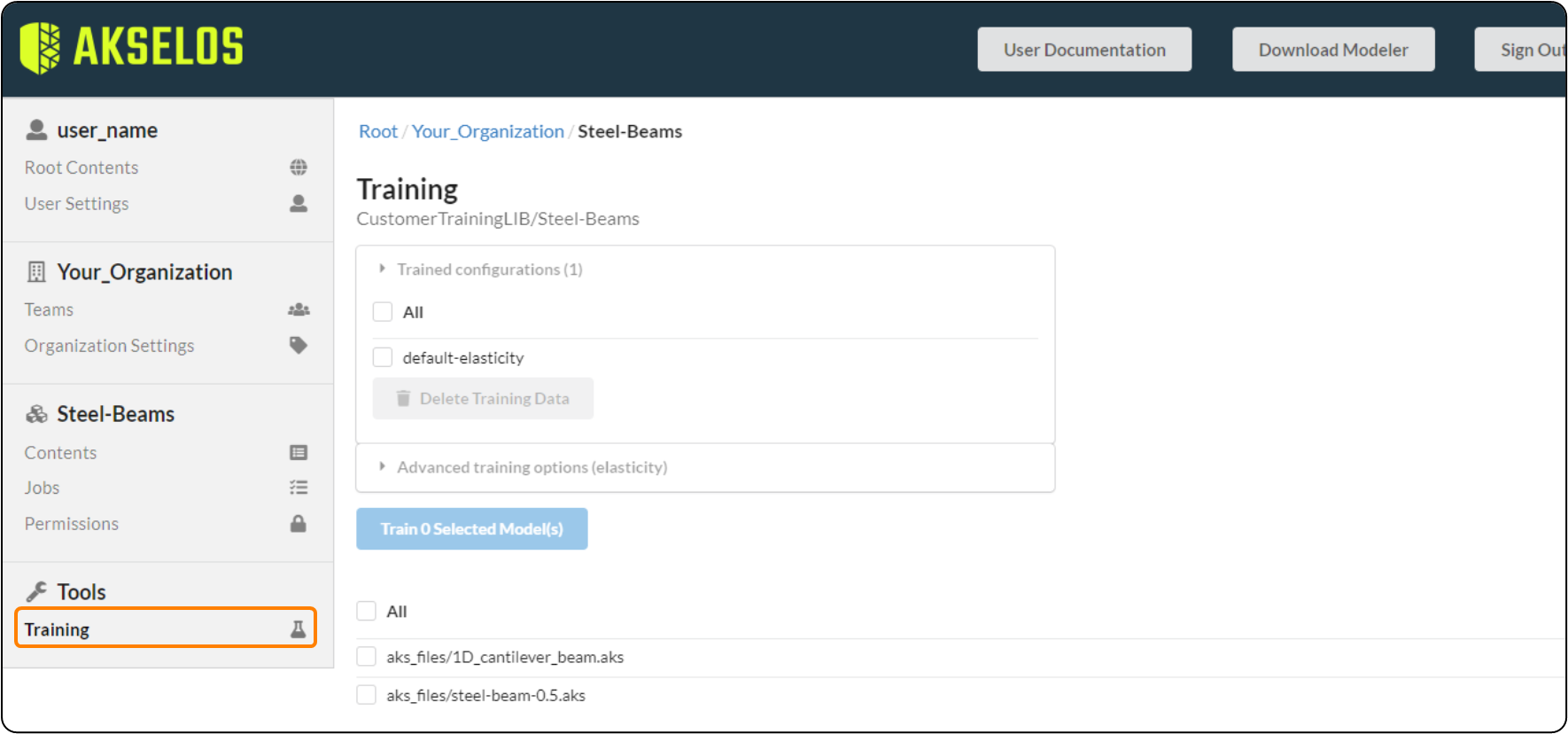Click the person icon beside User Settings

coord(299,204)
